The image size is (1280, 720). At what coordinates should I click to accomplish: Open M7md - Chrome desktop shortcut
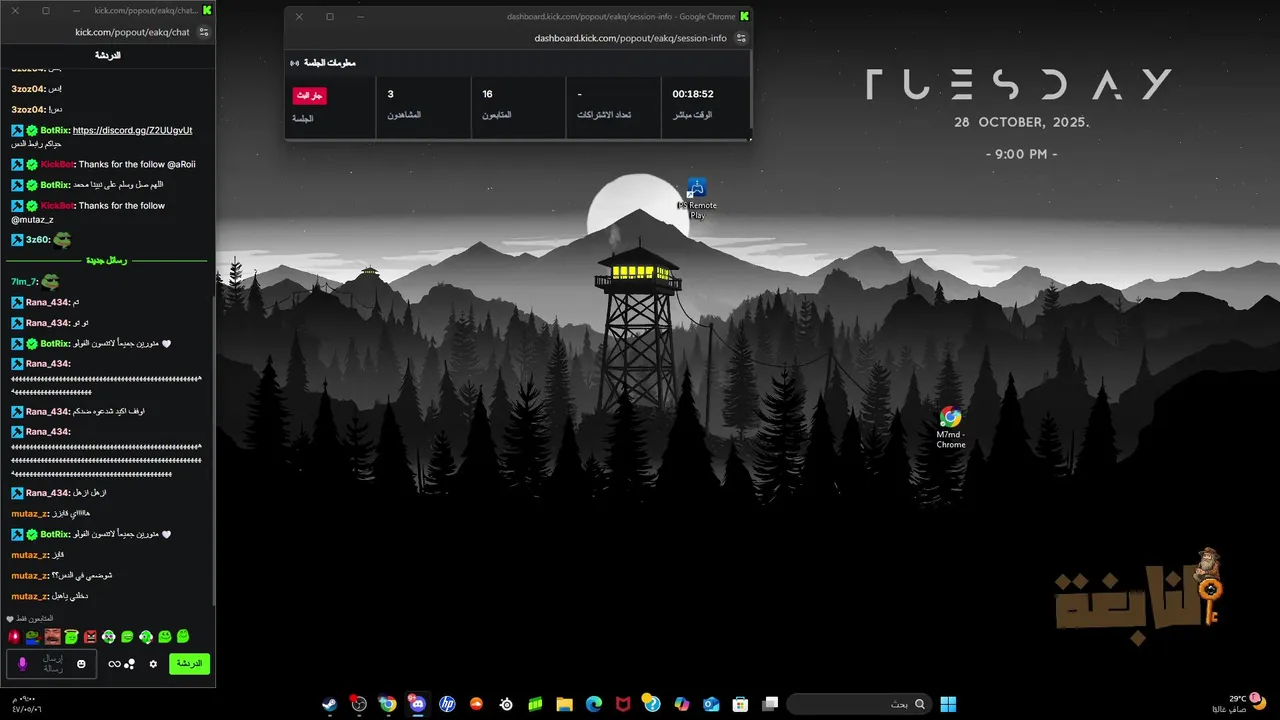950,427
